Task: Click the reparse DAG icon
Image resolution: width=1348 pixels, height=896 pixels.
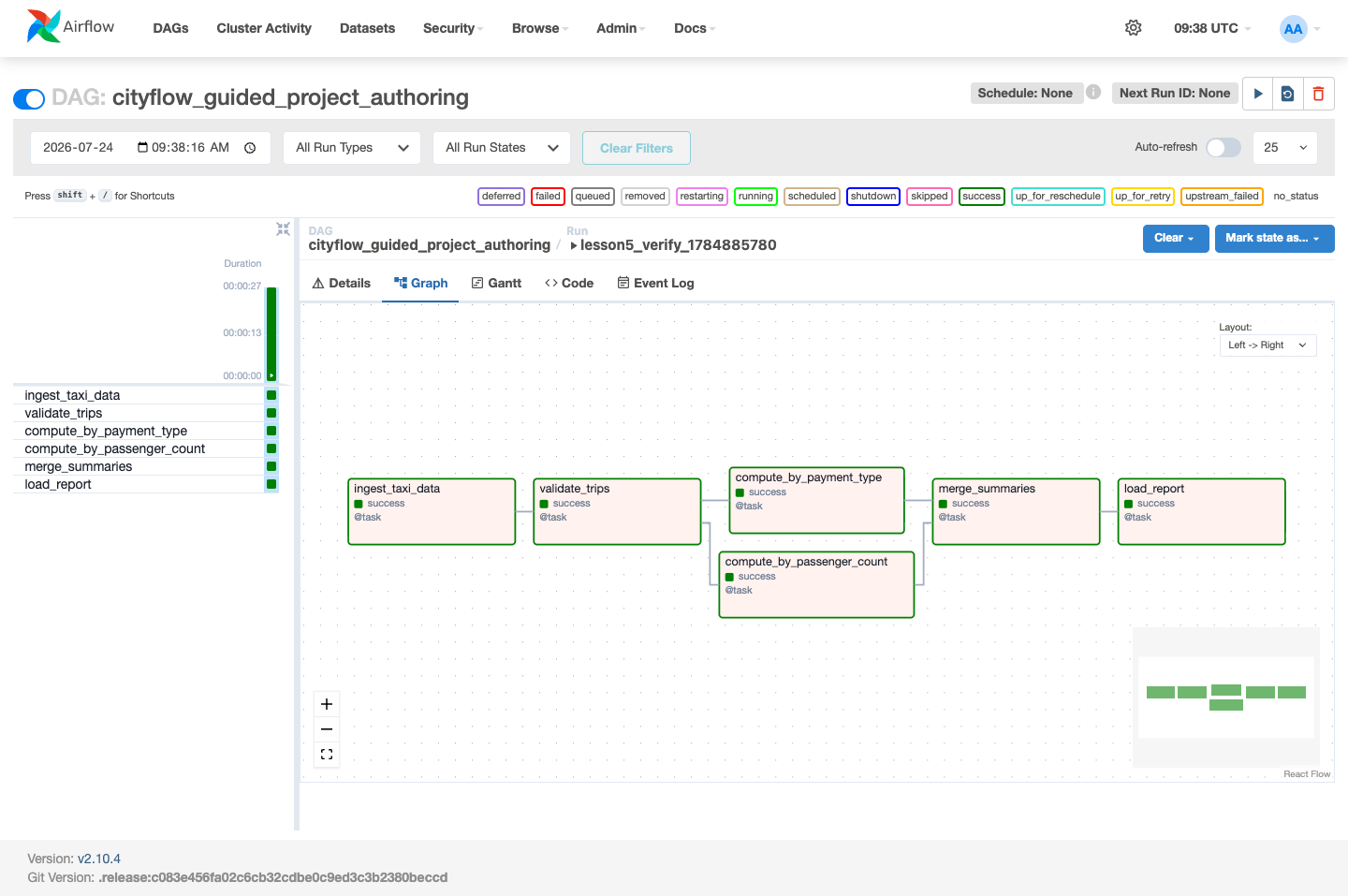Action: click(x=1288, y=94)
